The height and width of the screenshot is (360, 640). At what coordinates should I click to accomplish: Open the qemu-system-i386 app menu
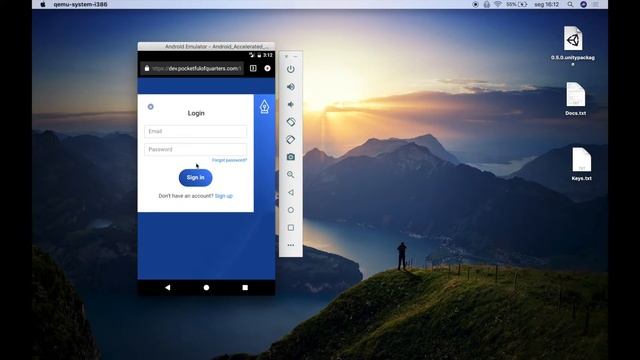80,4
